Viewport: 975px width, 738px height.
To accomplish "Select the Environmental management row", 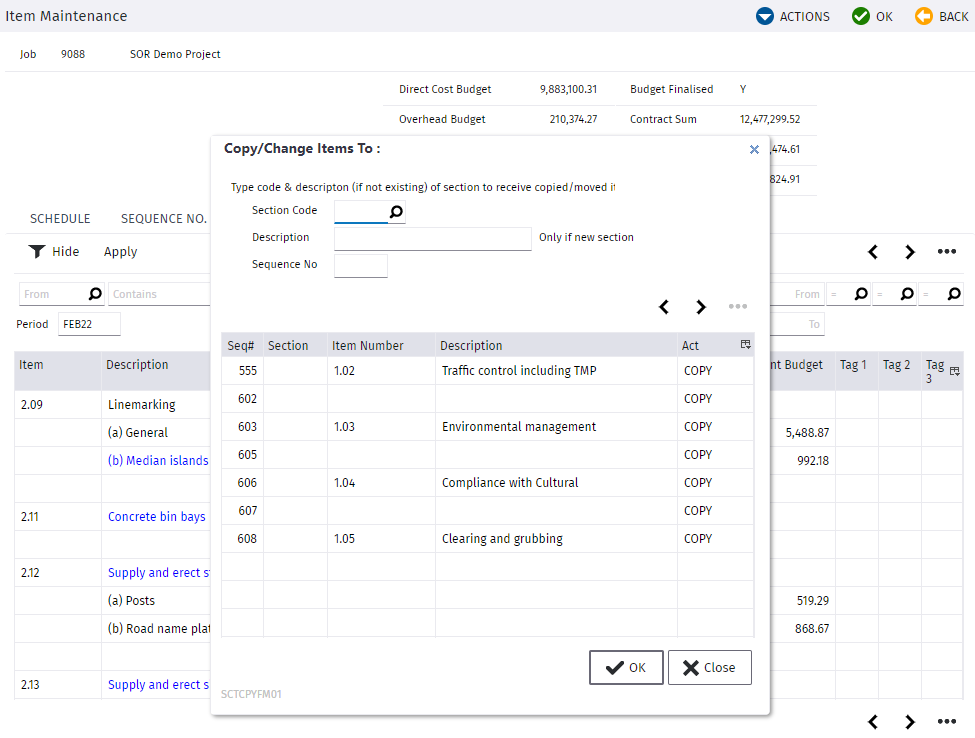I will (488, 427).
